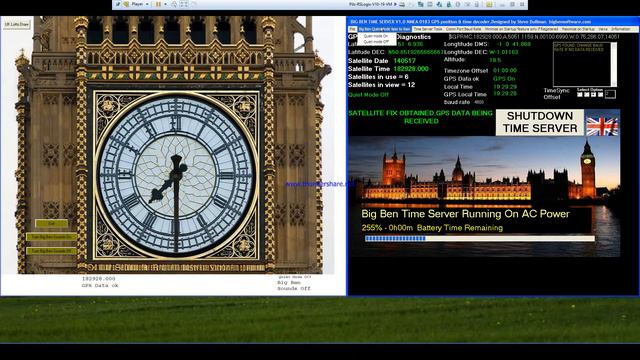Click the 'Big Ben Sounds Off' status text

(x=294, y=285)
